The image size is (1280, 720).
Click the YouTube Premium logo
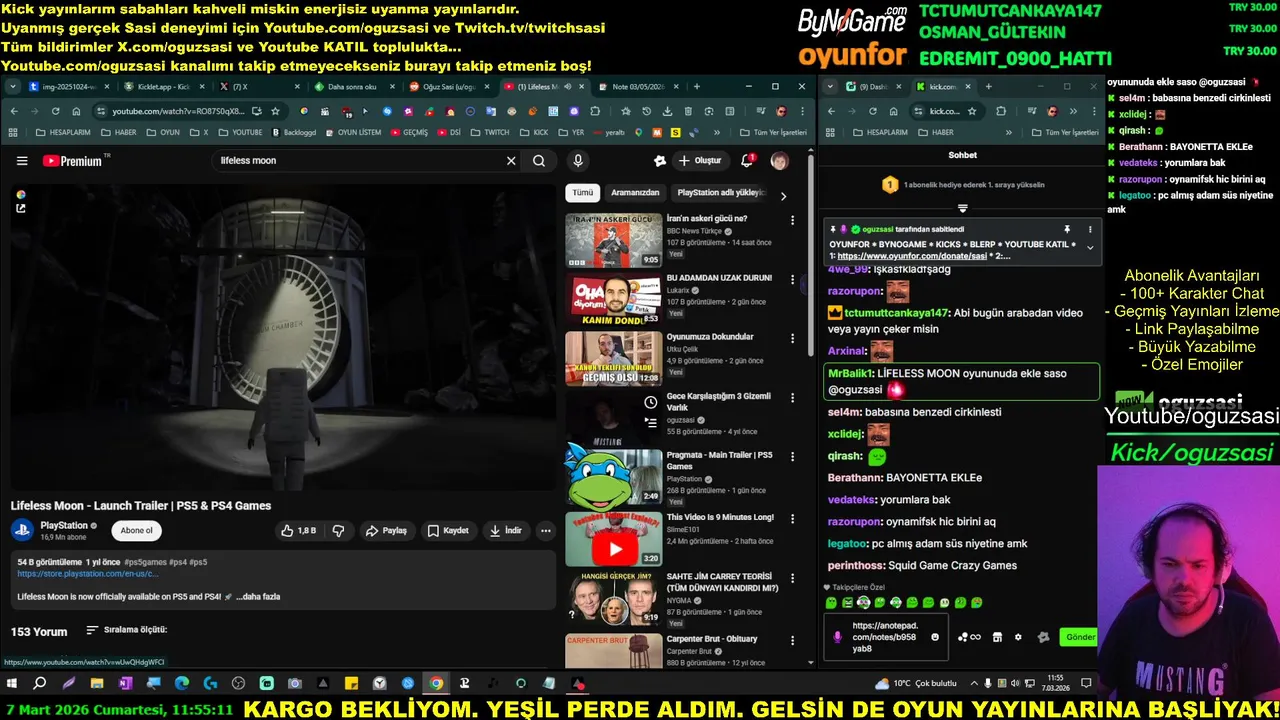72,161
